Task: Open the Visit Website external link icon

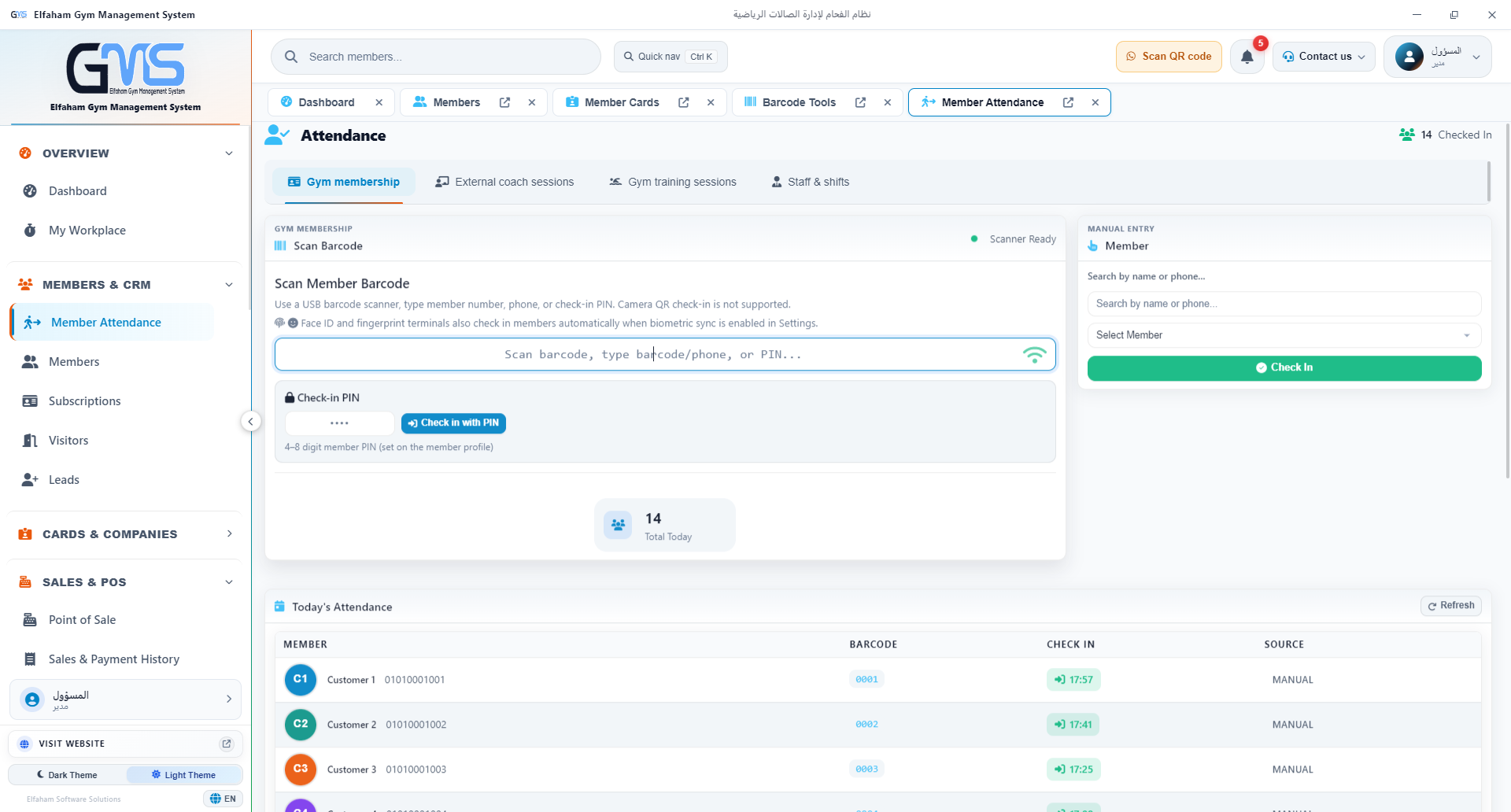Action: pyautogui.click(x=227, y=744)
